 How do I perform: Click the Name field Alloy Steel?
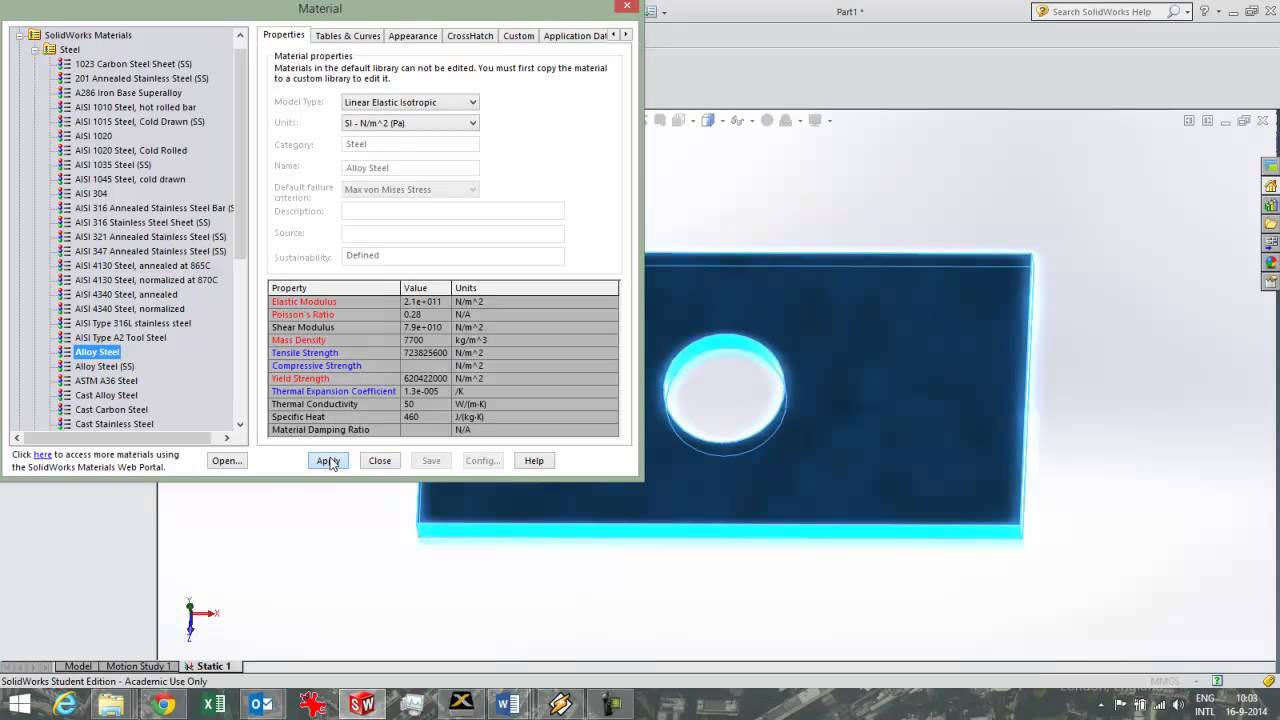410,168
